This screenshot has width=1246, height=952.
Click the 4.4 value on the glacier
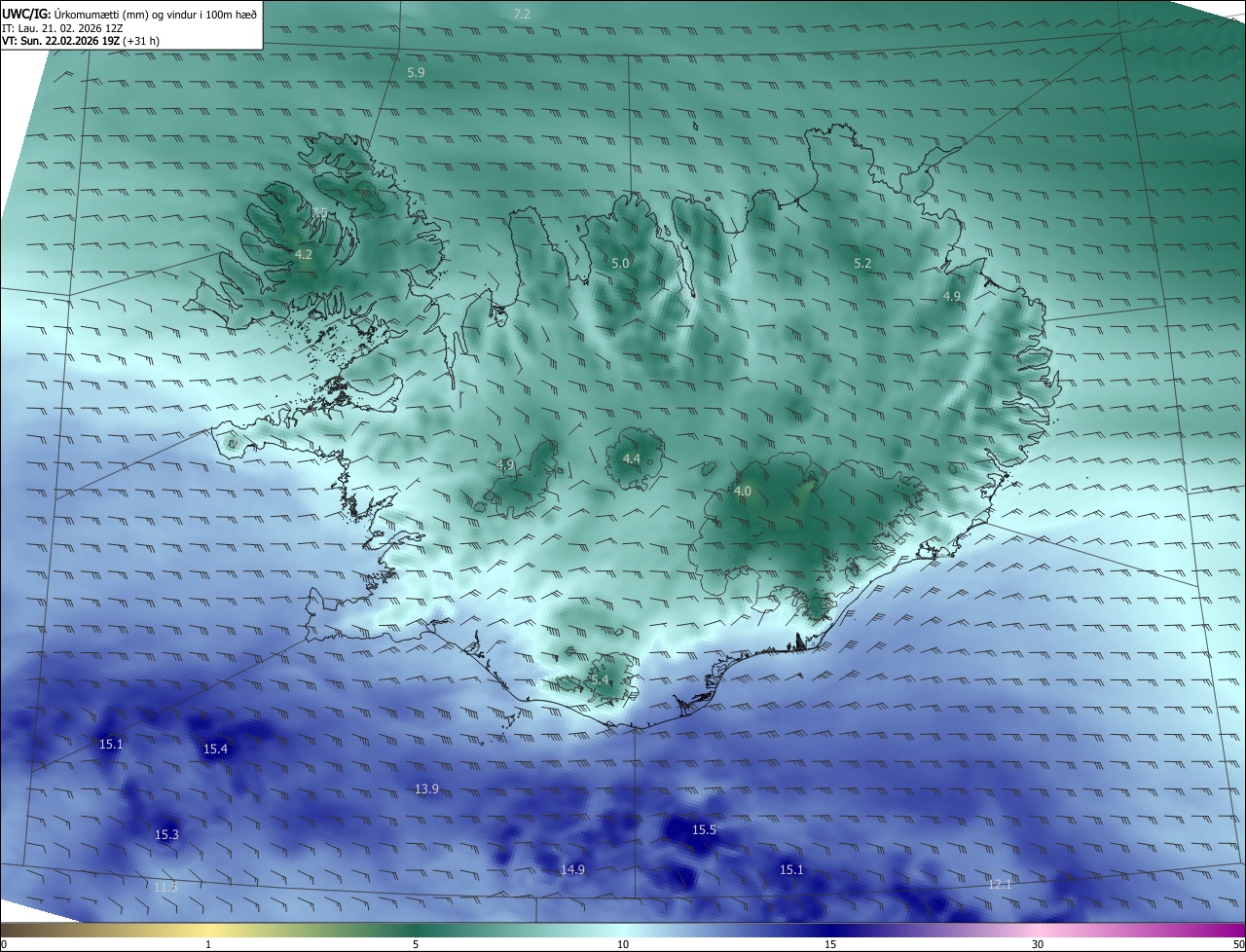pyautogui.click(x=632, y=458)
